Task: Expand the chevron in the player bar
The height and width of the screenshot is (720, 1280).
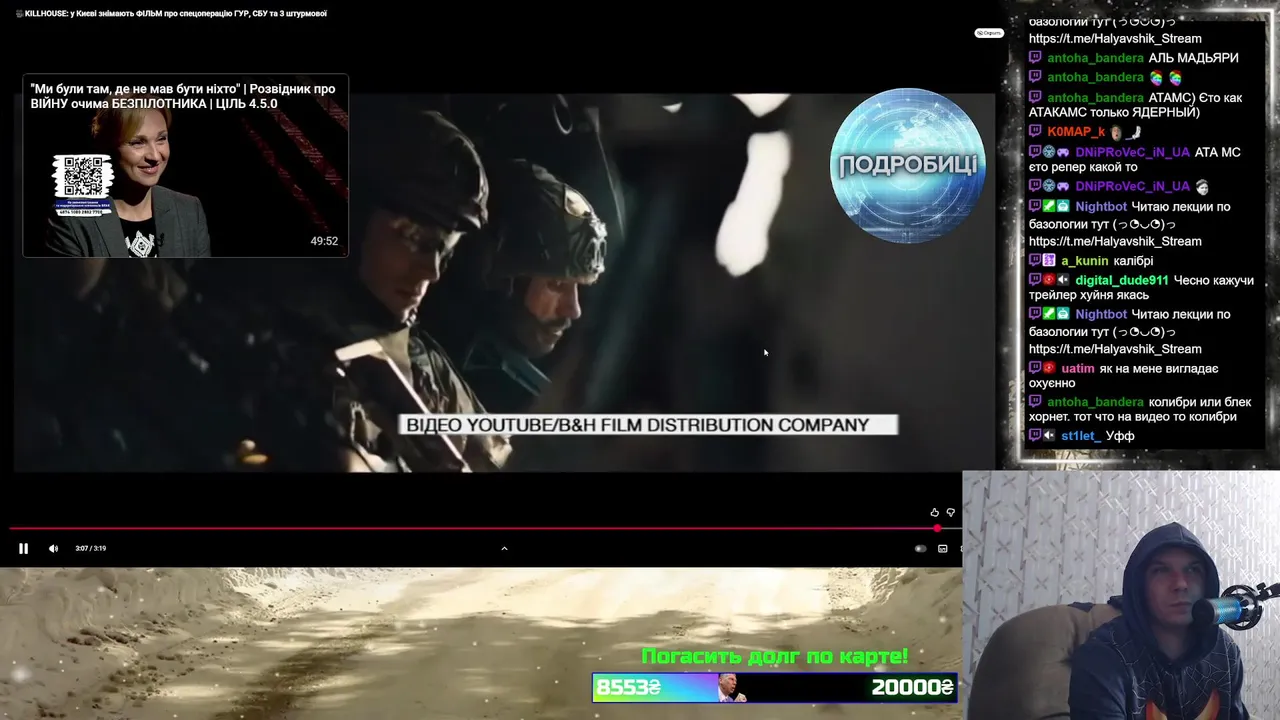Action: tap(504, 548)
